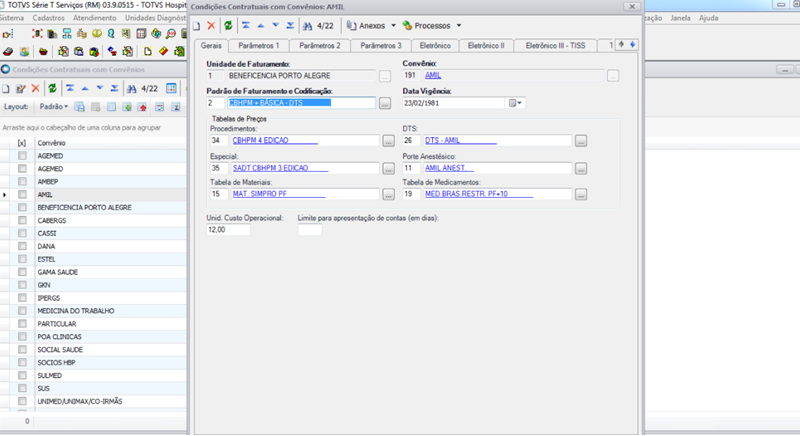
Task: Move to next record in the list window toolbar
Action: coord(100,89)
